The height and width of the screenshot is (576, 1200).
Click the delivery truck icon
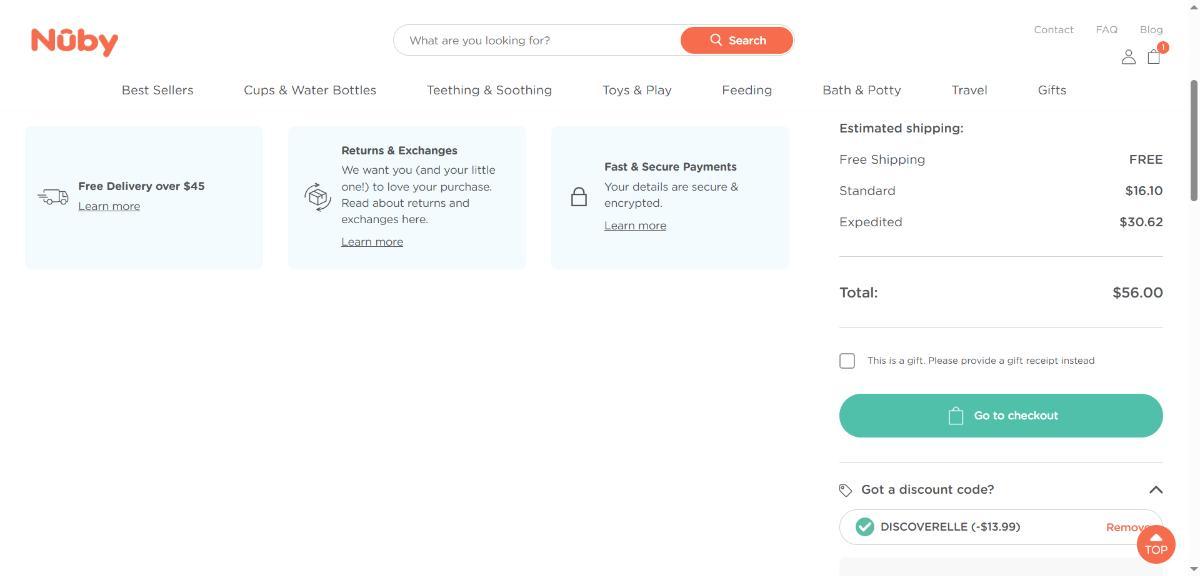tap(53, 197)
